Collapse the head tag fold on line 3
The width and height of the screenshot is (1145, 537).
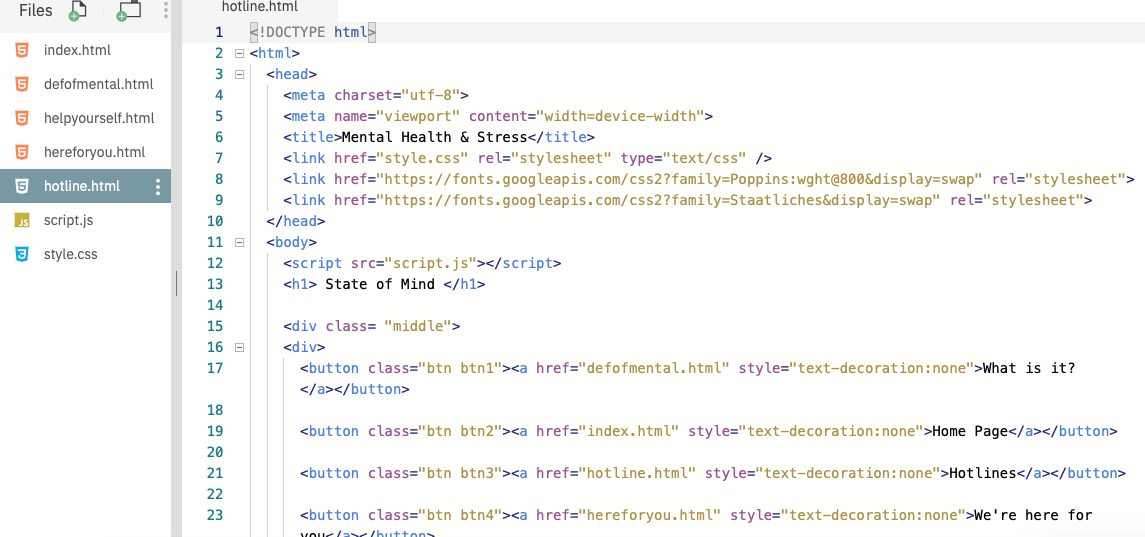238,74
